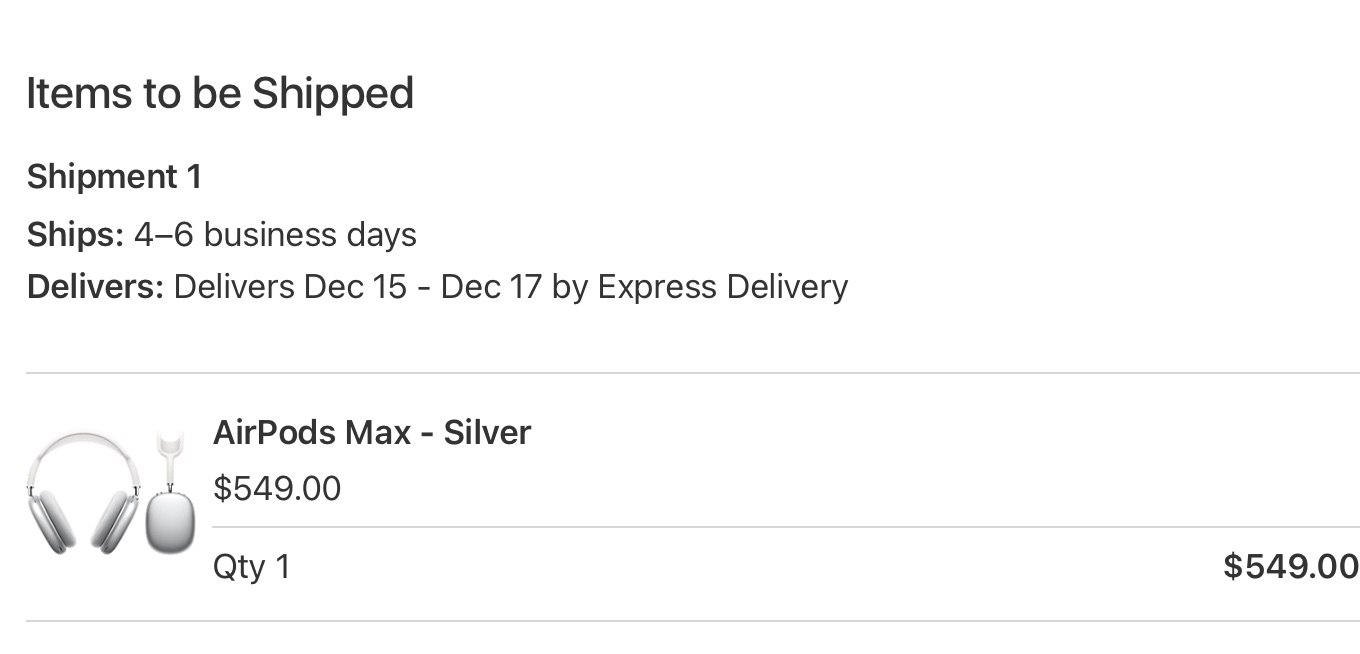Click the bold $549.00 line total

click(1290, 567)
